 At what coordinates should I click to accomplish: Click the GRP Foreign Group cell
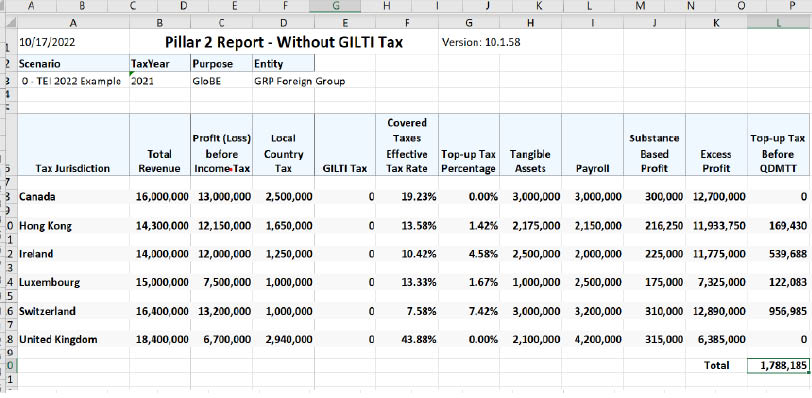pos(299,81)
